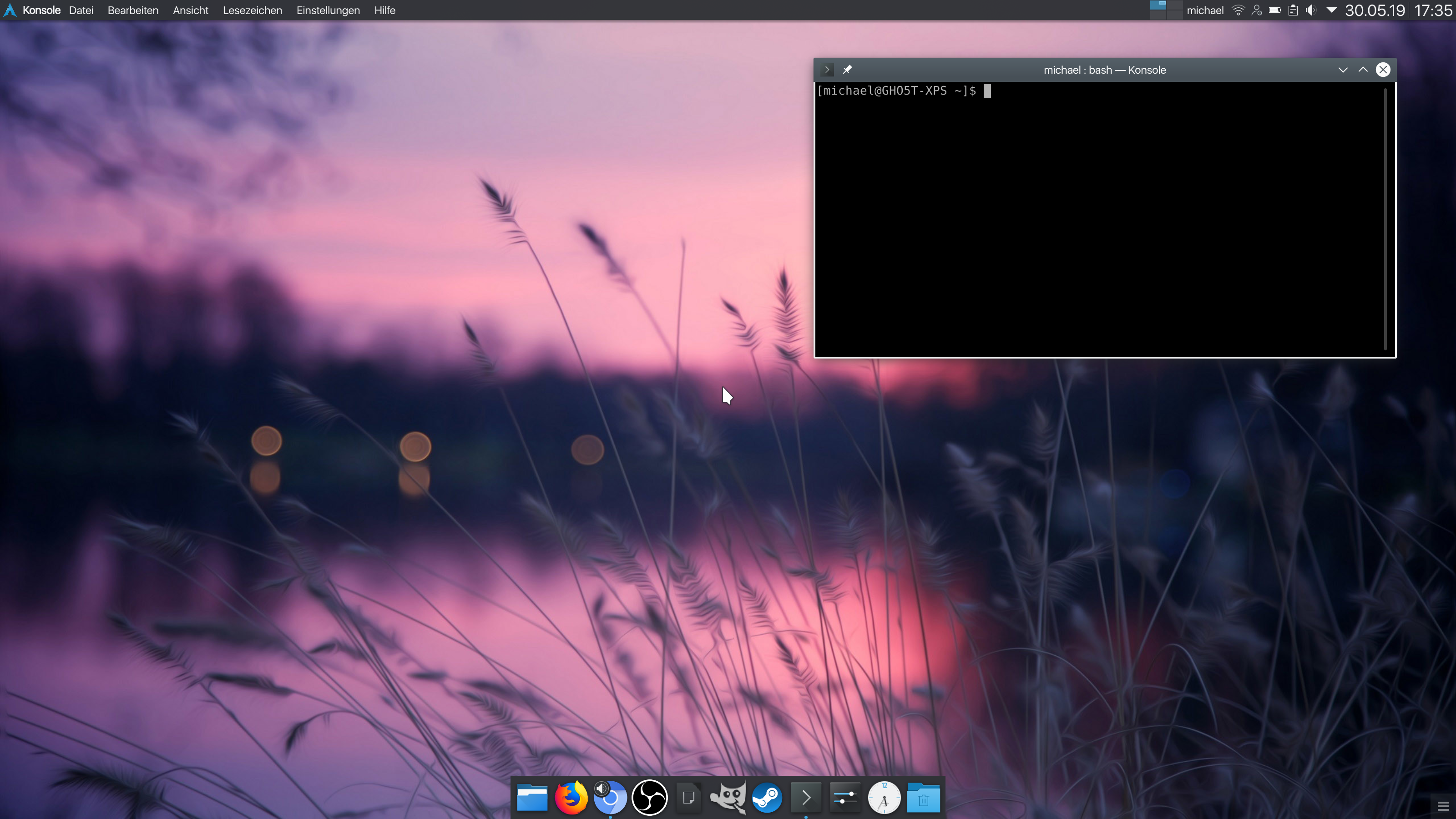Click the Lesezeichen menu item
Viewport: 1456px width, 819px height.
pyautogui.click(x=252, y=10)
